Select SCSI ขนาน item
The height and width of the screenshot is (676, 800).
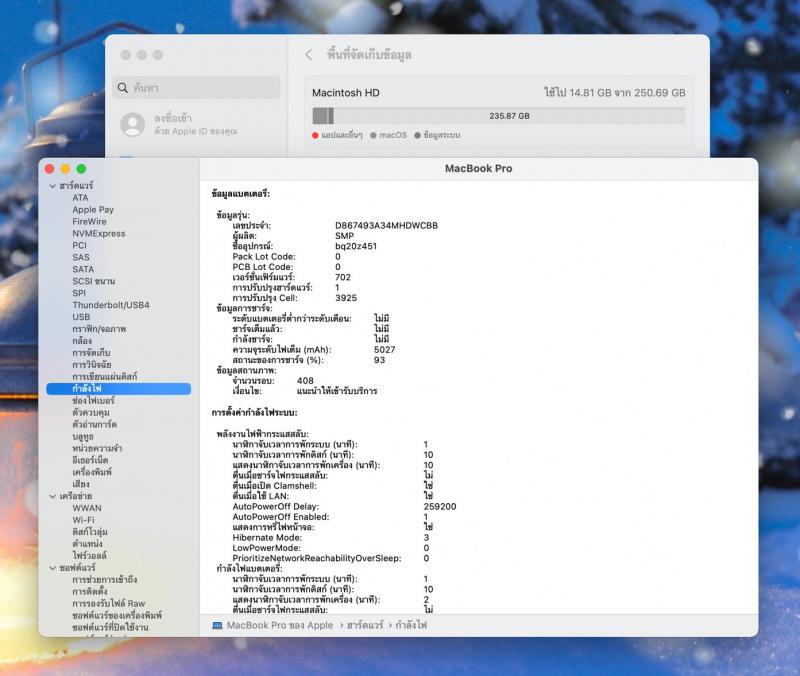coord(93,281)
